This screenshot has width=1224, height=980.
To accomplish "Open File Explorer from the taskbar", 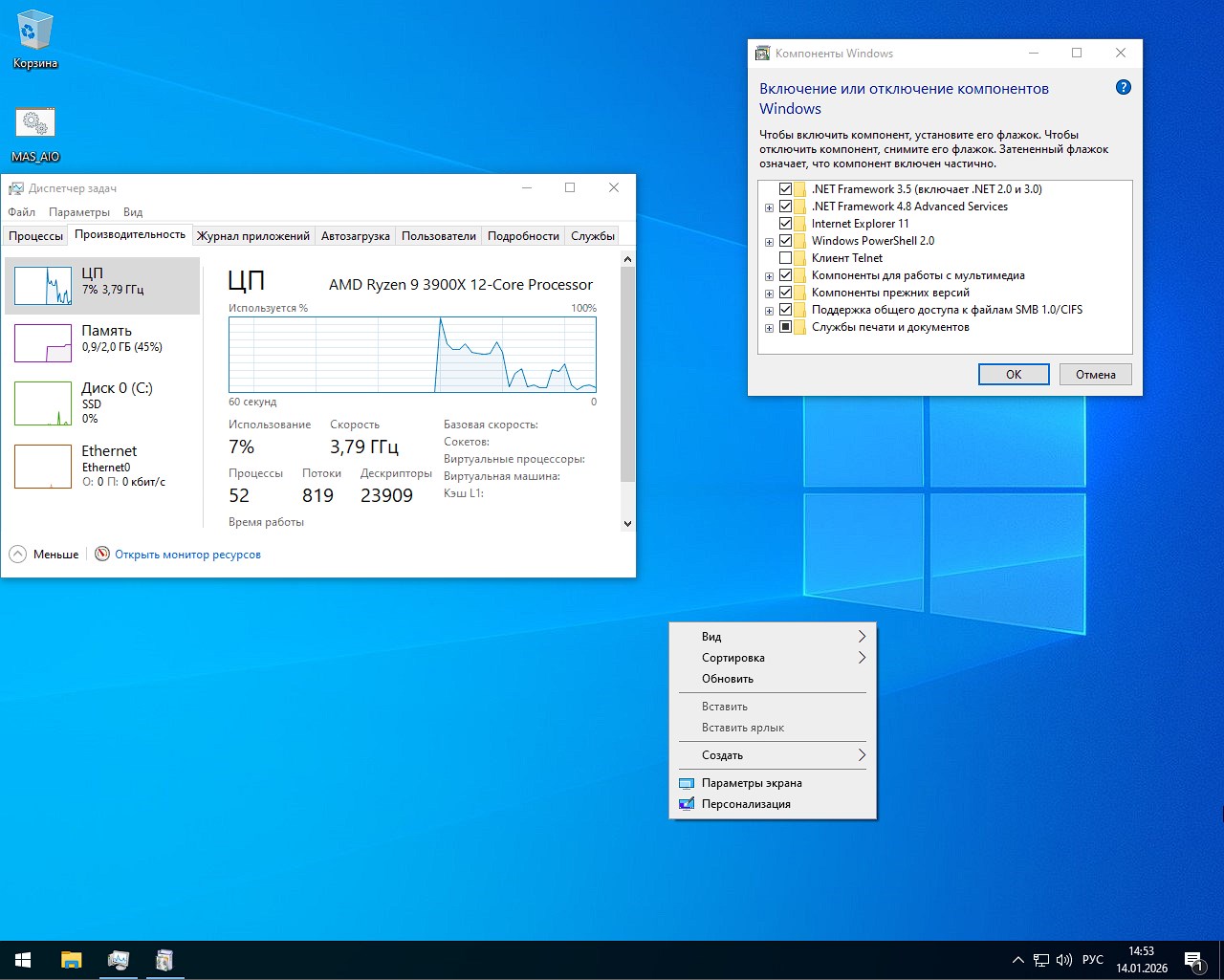I will [71, 959].
